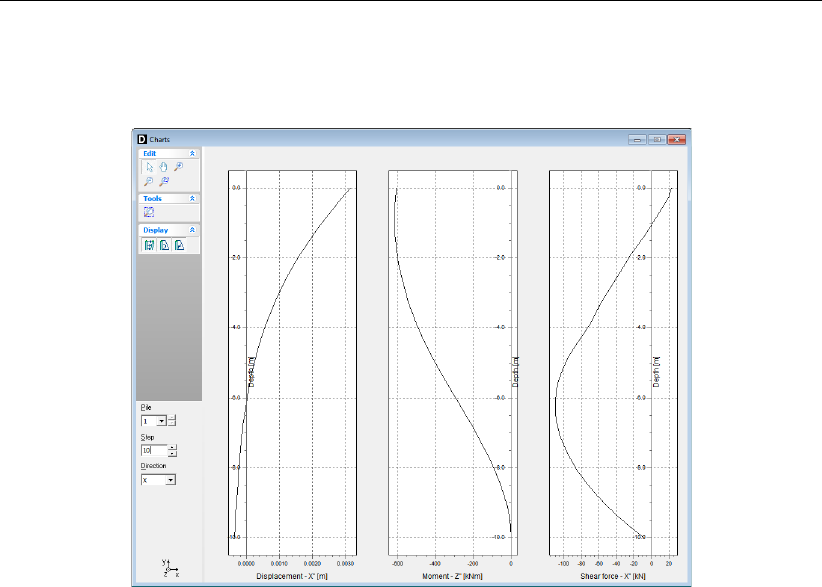The width and height of the screenshot is (822, 587).
Task: Click the D application icon in title bar
Action: 142,139
